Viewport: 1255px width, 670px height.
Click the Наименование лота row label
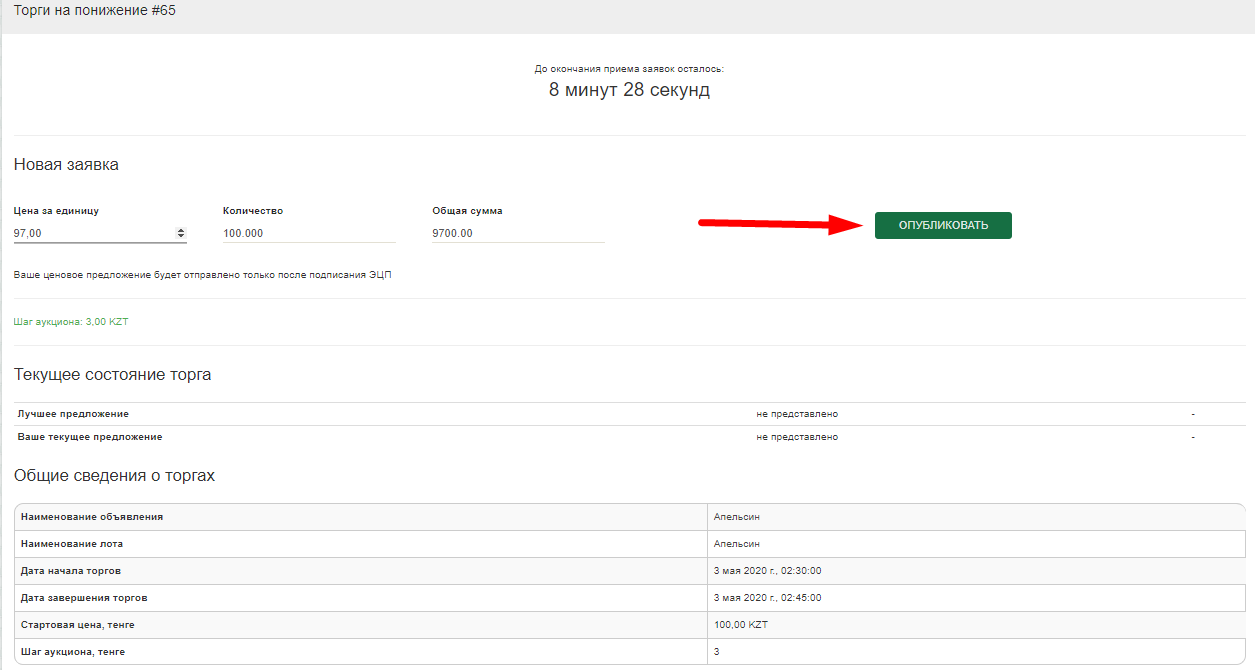coord(72,544)
